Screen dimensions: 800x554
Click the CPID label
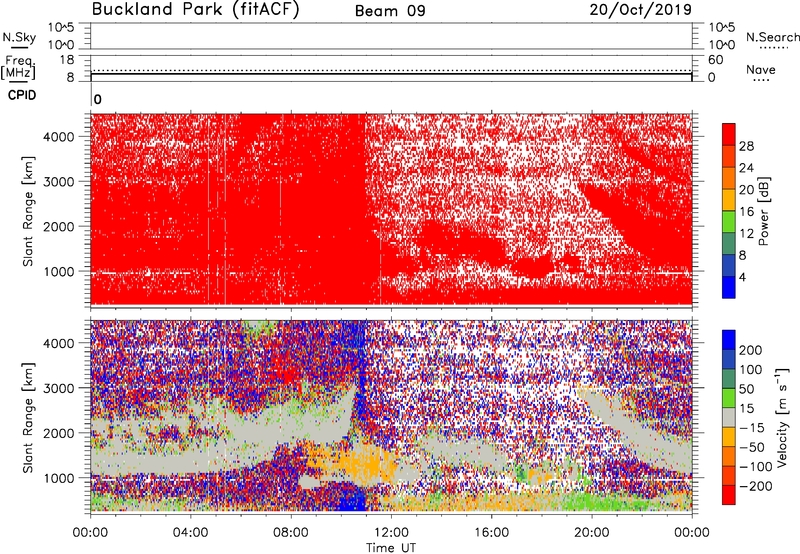(x=22, y=95)
